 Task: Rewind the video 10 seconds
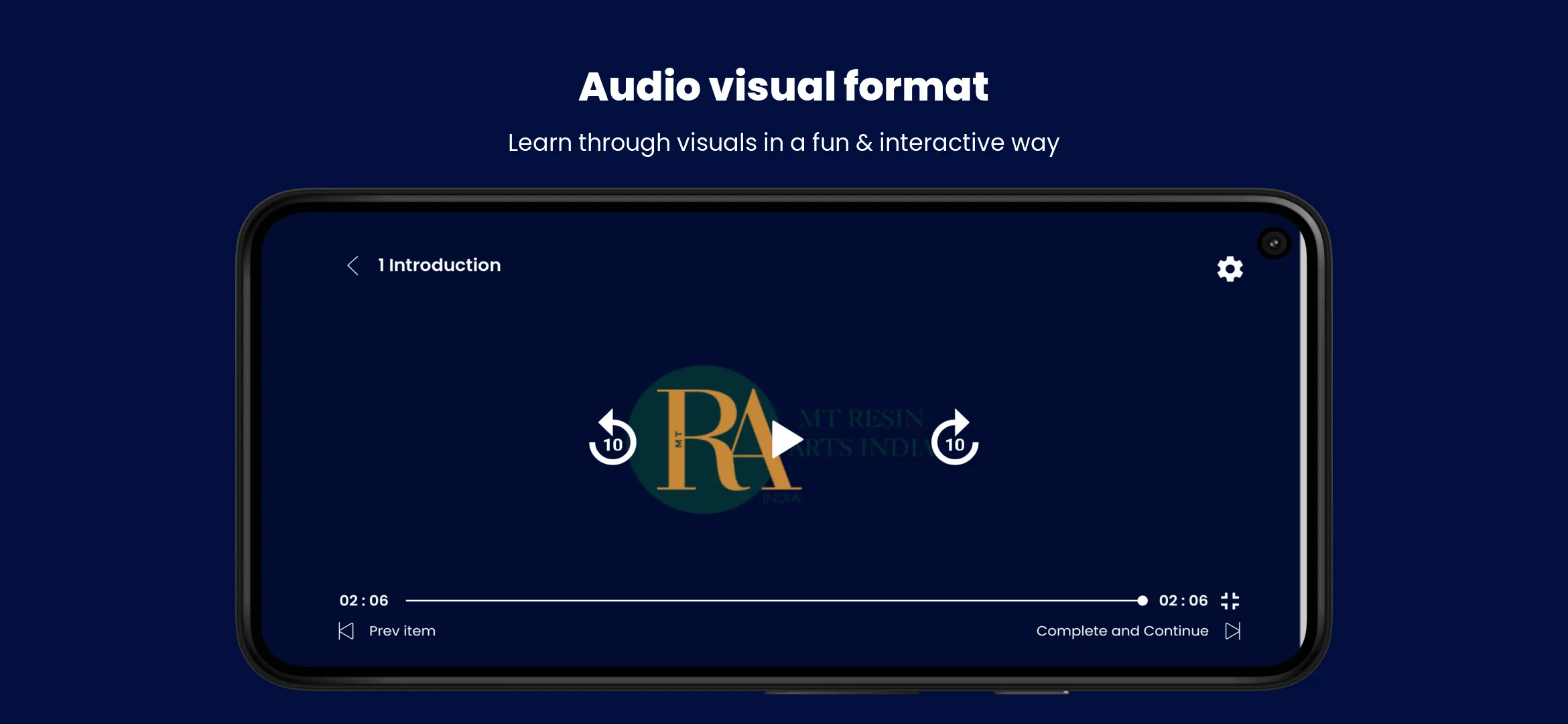pyautogui.click(x=612, y=438)
